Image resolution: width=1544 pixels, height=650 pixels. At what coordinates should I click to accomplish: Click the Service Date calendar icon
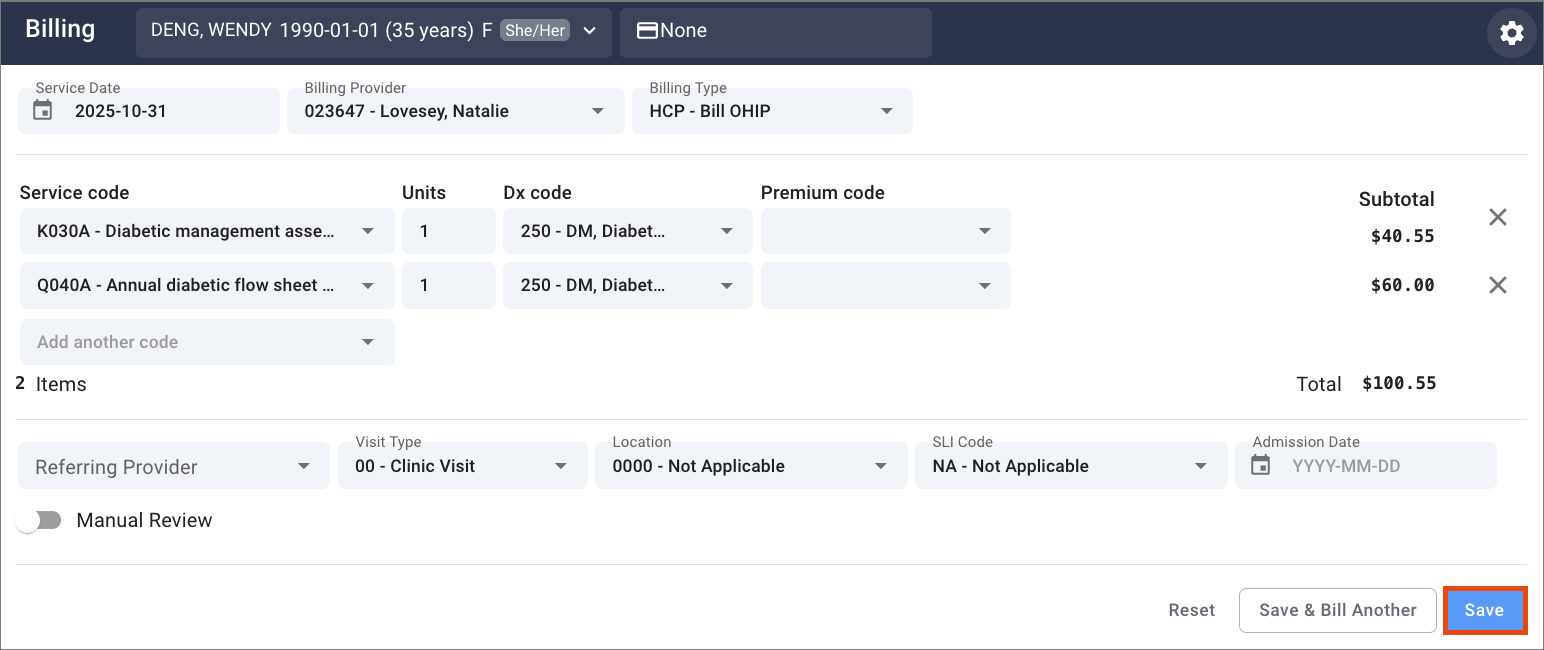43,111
